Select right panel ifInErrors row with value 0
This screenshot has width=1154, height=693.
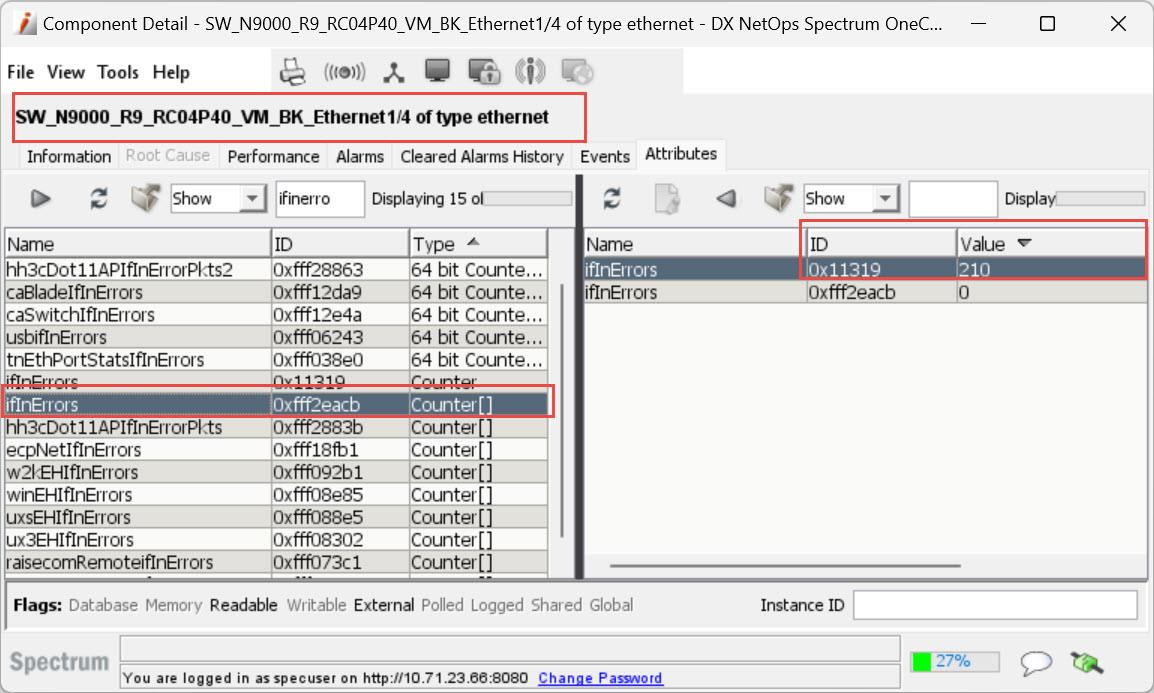click(x=865, y=292)
